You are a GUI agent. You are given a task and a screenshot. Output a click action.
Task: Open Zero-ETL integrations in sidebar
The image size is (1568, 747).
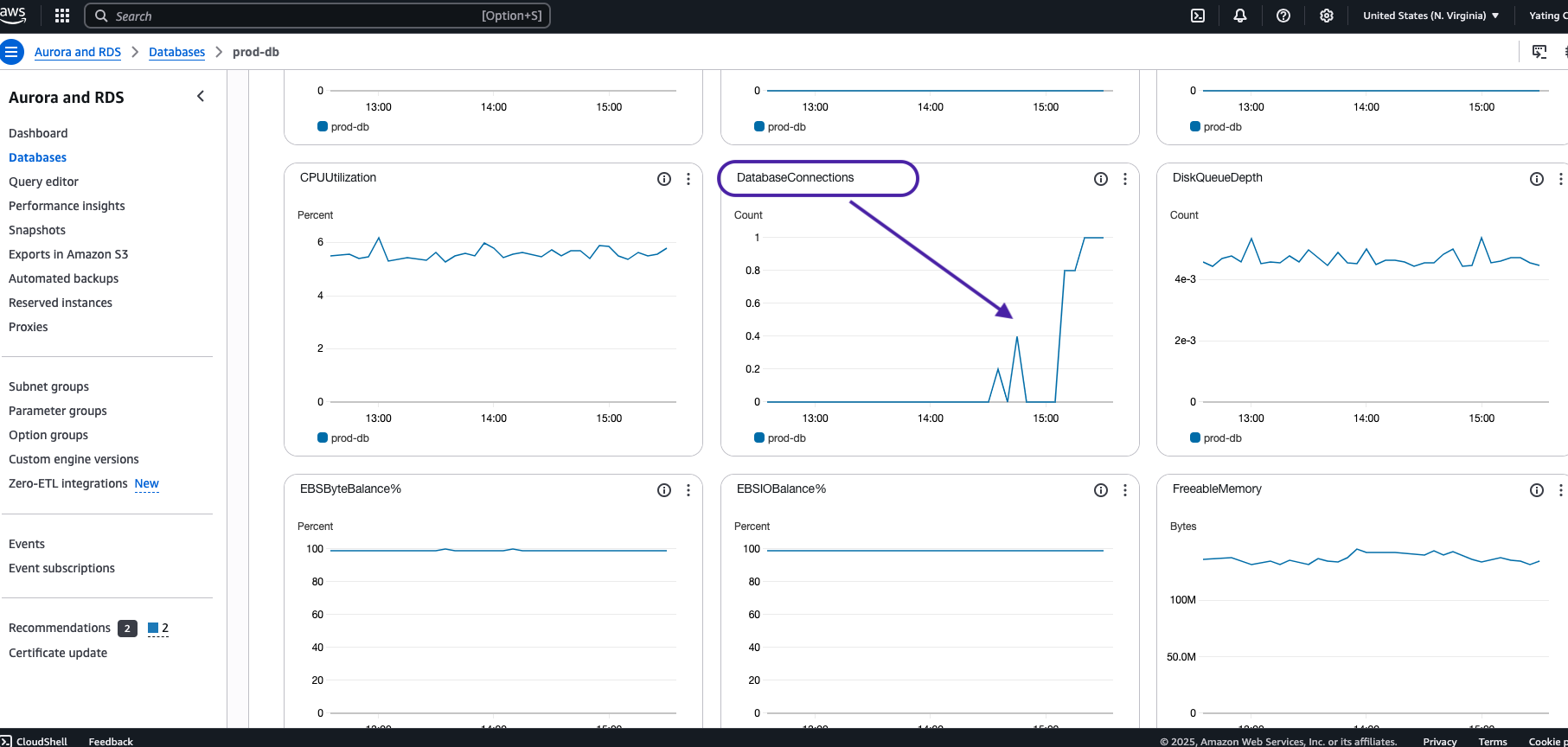tap(68, 483)
